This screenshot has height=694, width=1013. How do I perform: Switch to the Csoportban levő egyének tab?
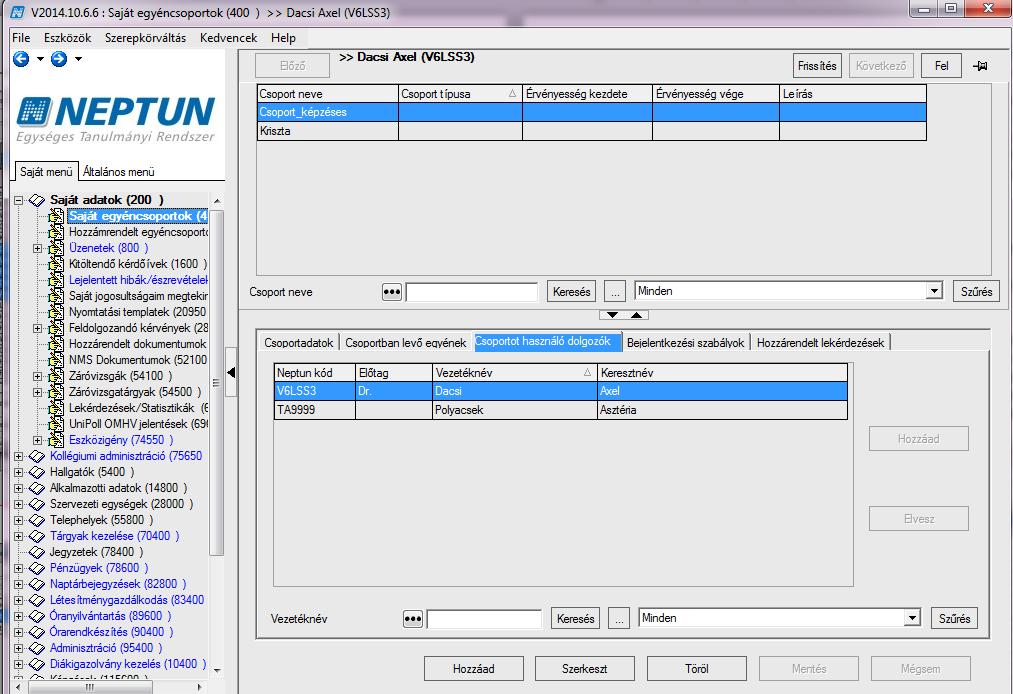(406, 342)
